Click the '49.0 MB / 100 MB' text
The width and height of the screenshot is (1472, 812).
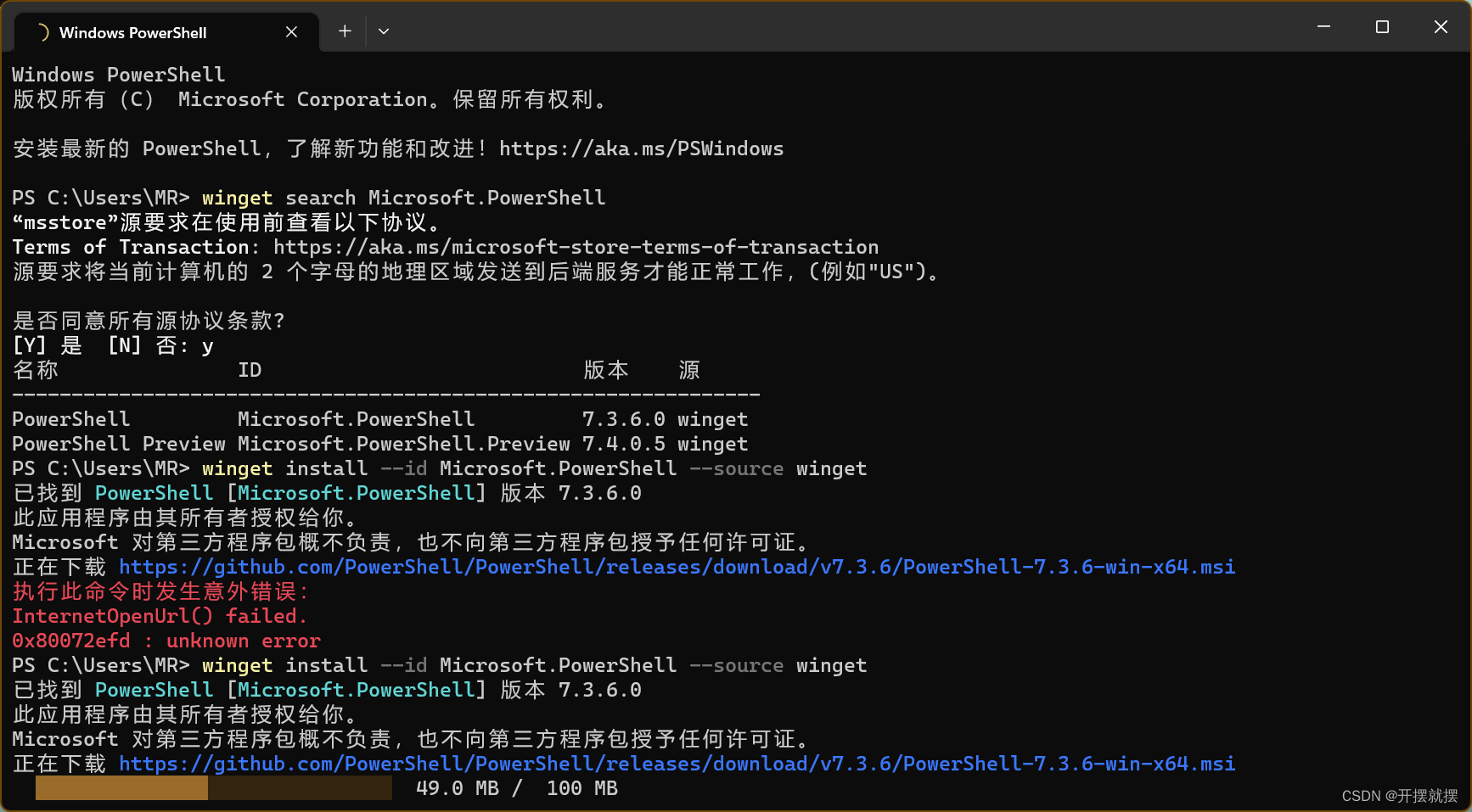click(x=517, y=788)
